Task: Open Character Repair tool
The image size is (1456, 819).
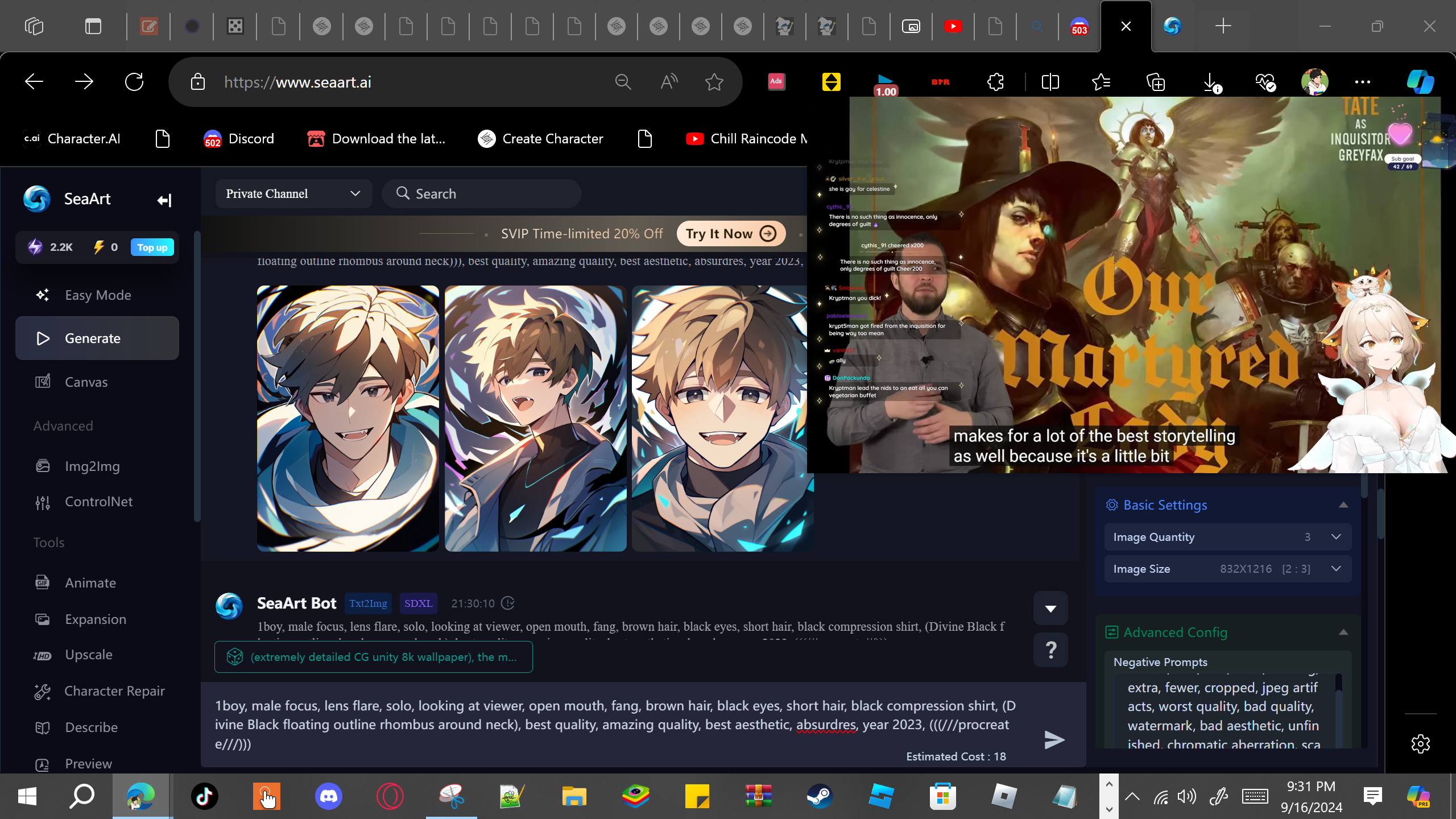Action: (97, 691)
